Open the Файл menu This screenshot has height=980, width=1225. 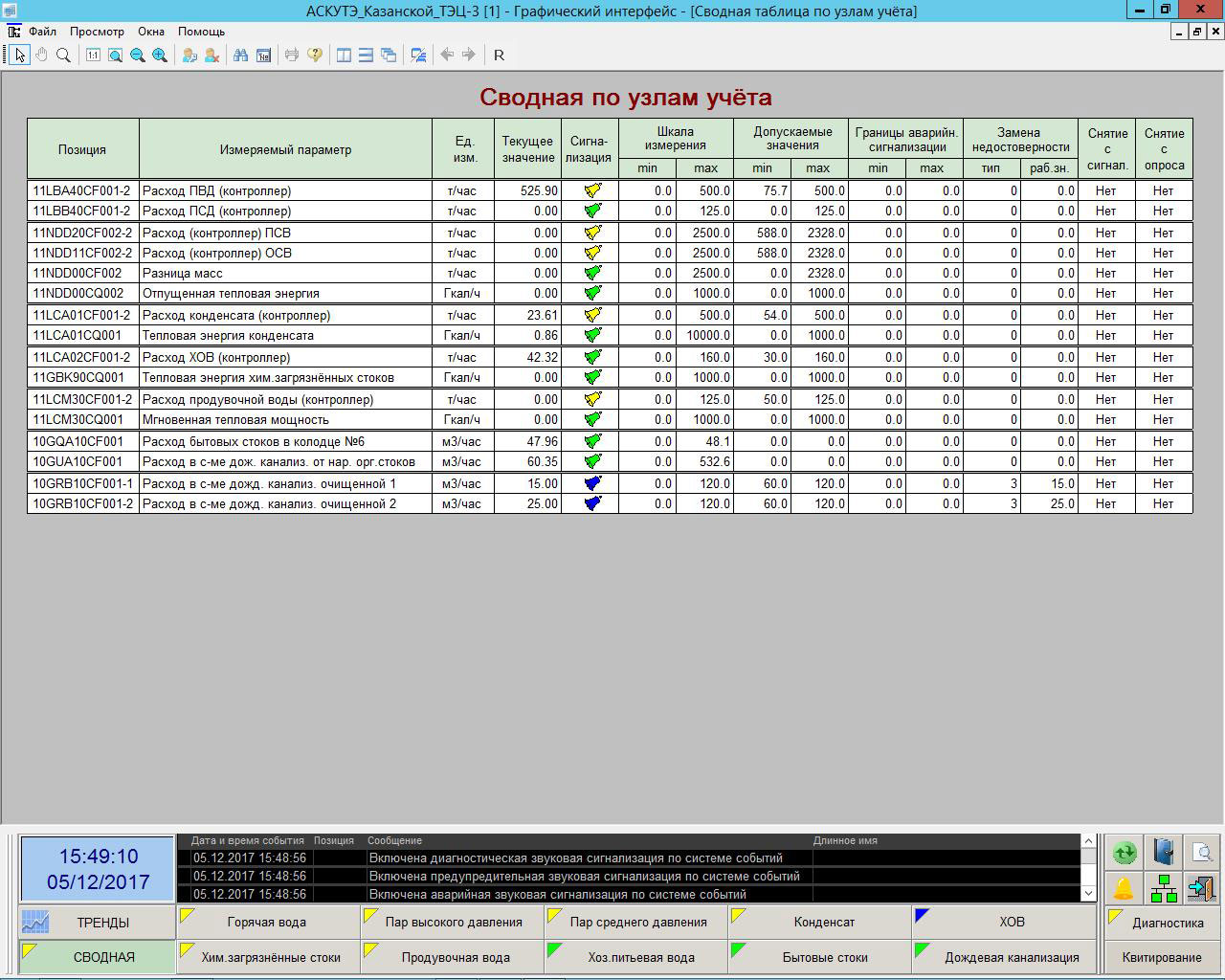tap(42, 32)
